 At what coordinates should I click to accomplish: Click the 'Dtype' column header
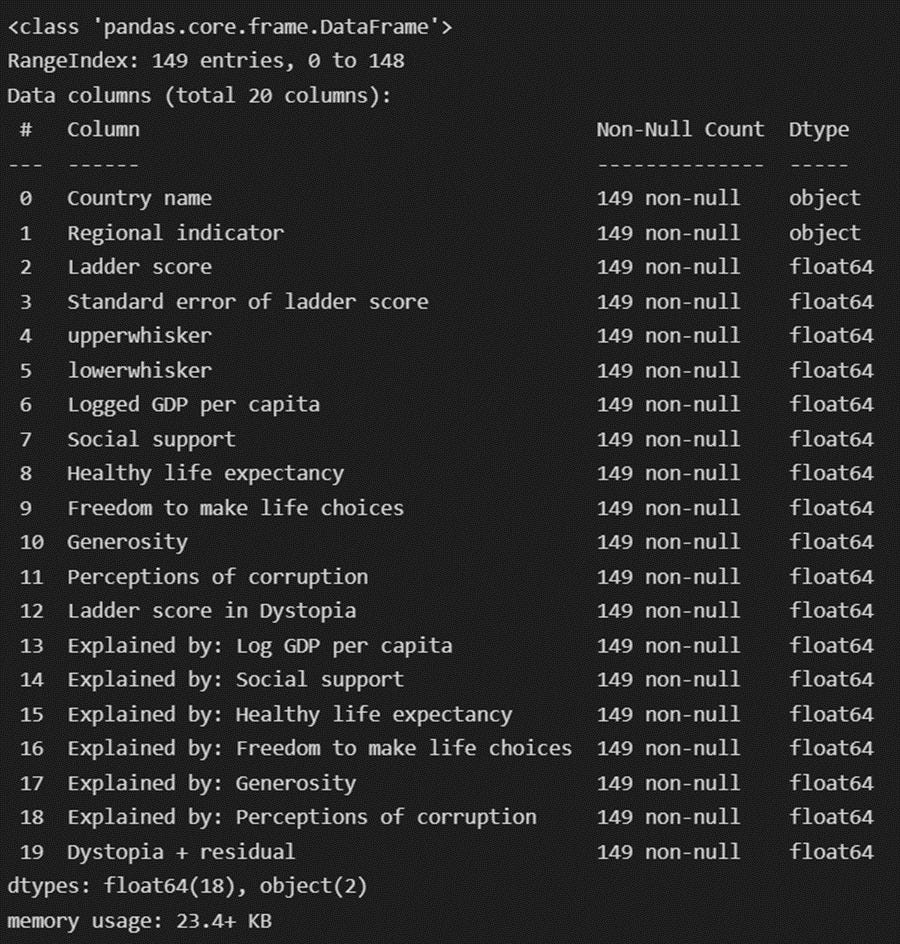[x=819, y=130]
